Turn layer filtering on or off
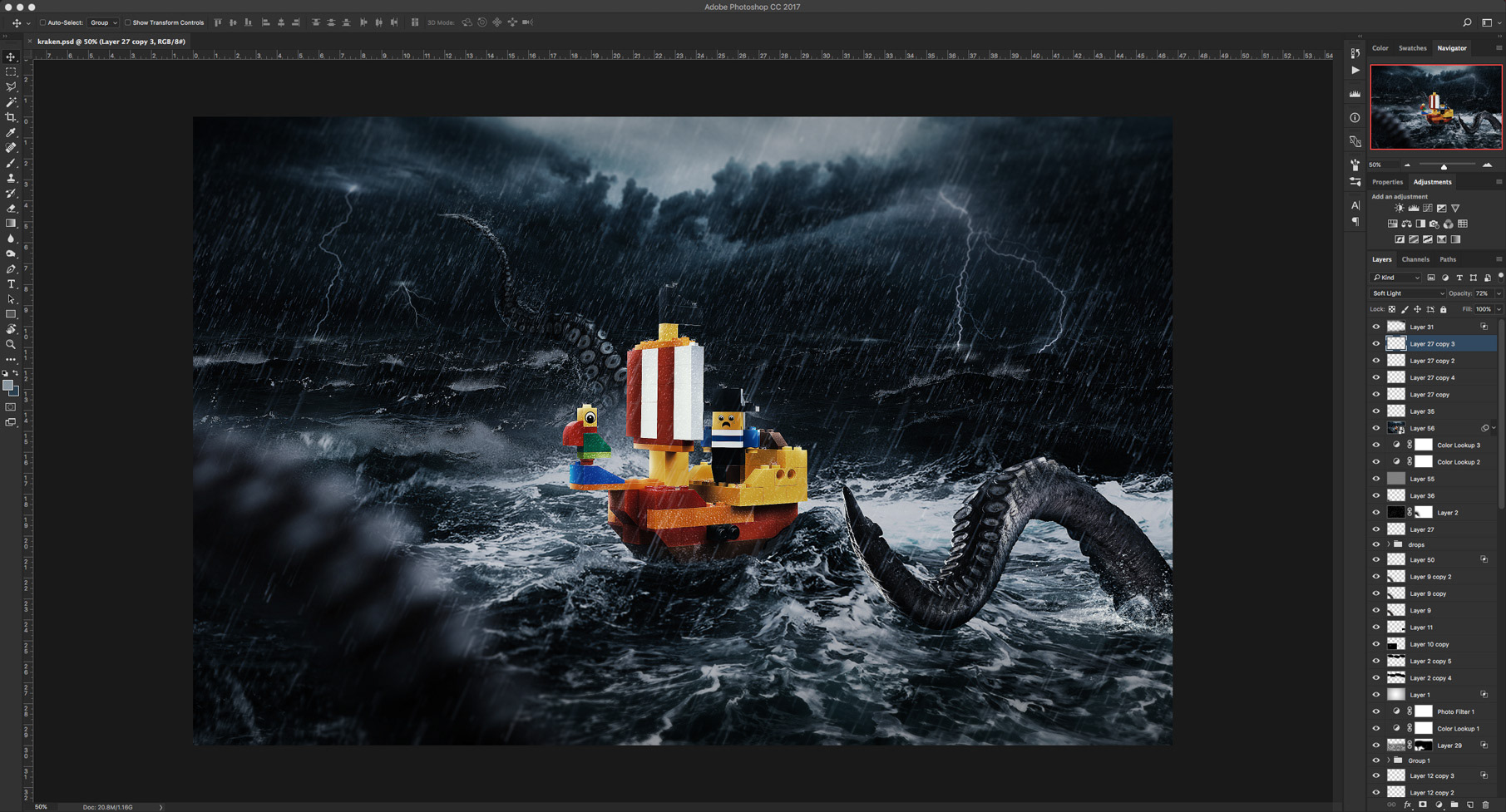 coord(1500,277)
